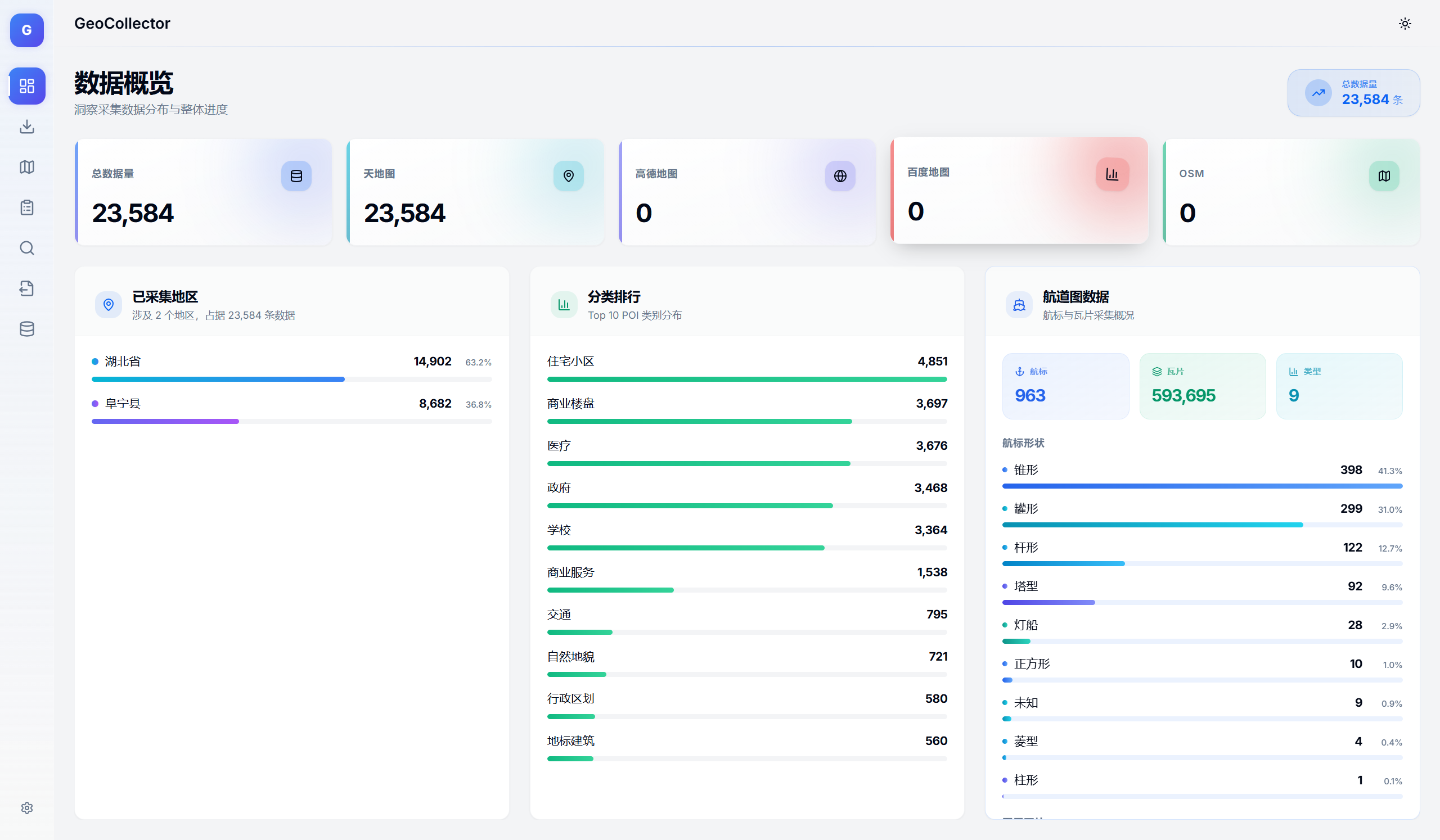This screenshot has width=1440, height=840.
Task: Click the 百度地图 chart icon
Action: [x=1111, y=174]
